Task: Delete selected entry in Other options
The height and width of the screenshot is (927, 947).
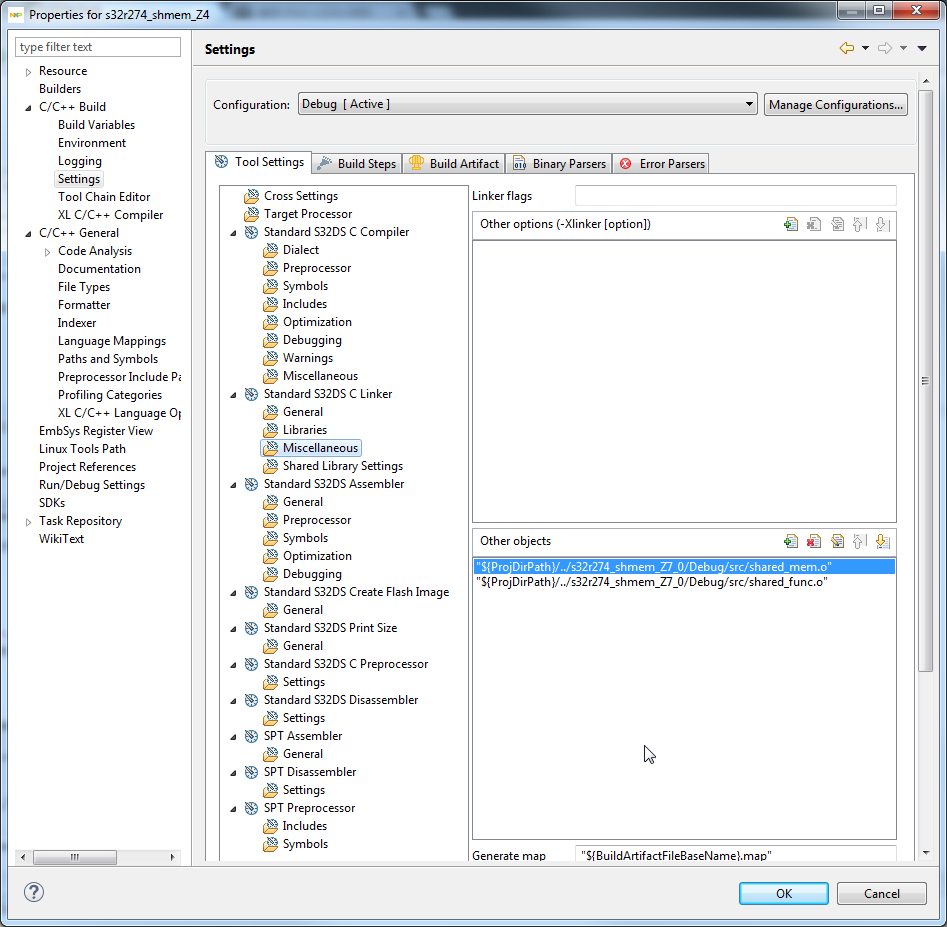Action: coord(814,225)
